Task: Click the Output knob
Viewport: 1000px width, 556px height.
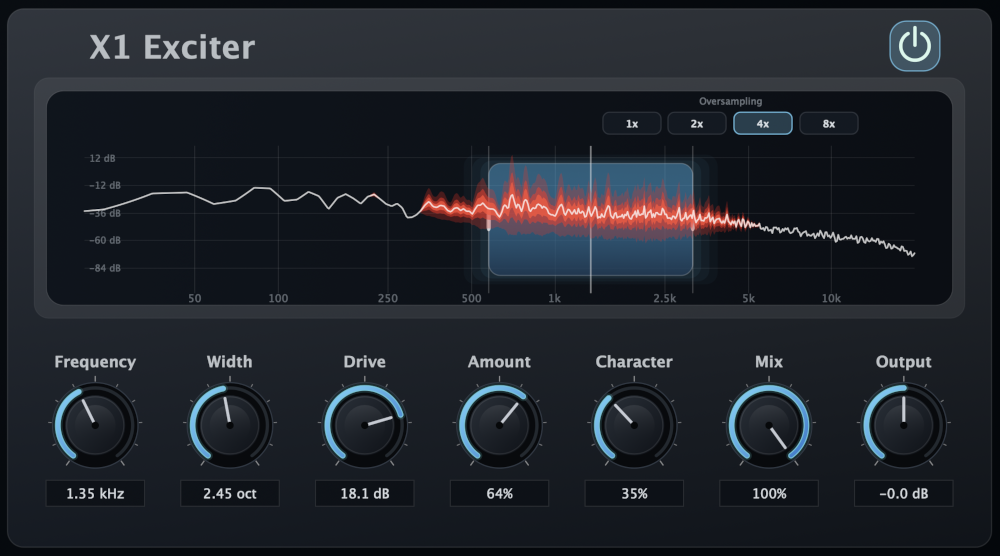Action: (x=904, y=425)
